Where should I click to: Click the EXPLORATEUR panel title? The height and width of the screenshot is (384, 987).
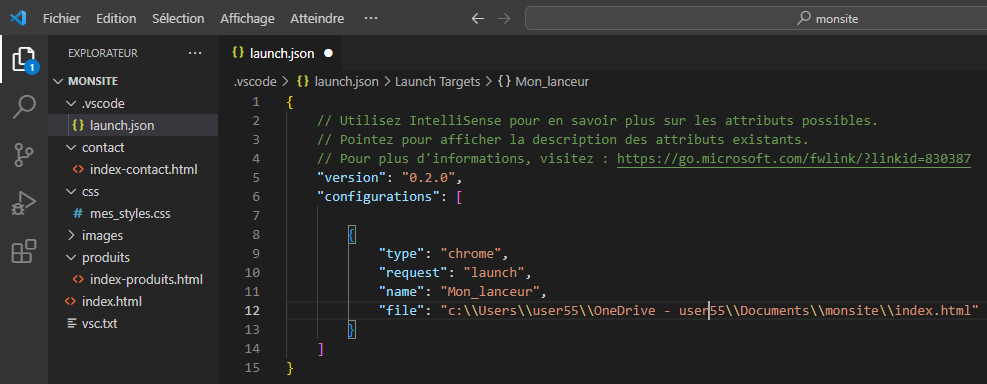[x=103, y=54]
